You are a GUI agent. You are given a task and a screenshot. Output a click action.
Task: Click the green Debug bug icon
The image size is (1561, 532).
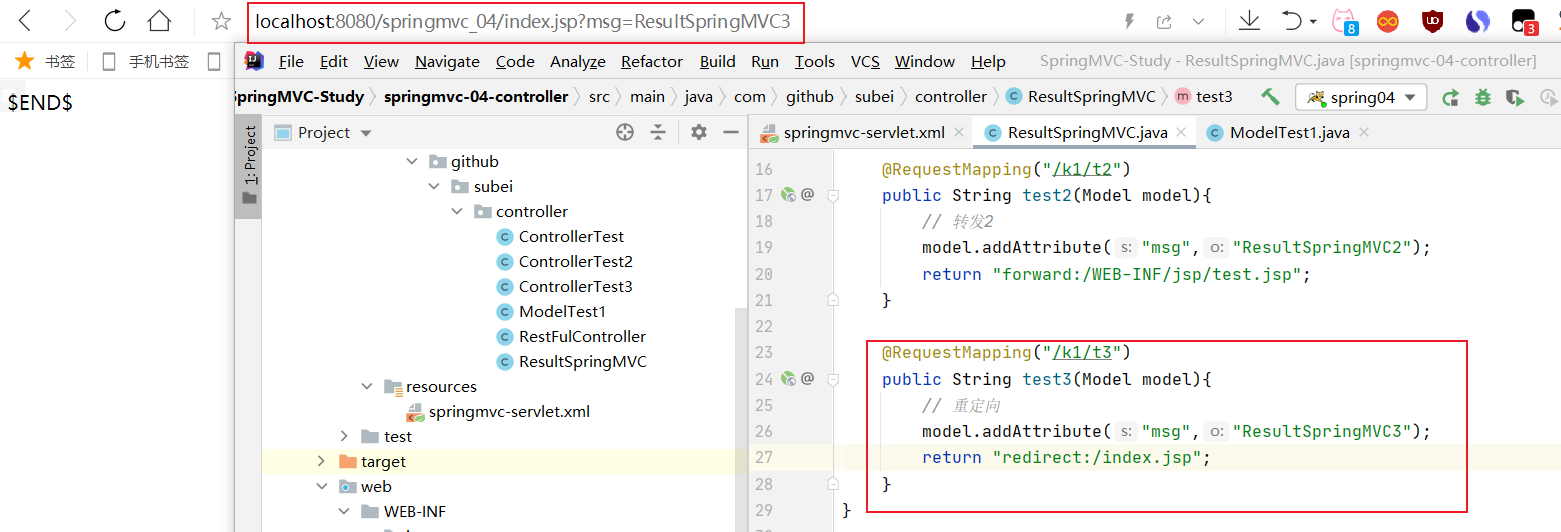1483,98
